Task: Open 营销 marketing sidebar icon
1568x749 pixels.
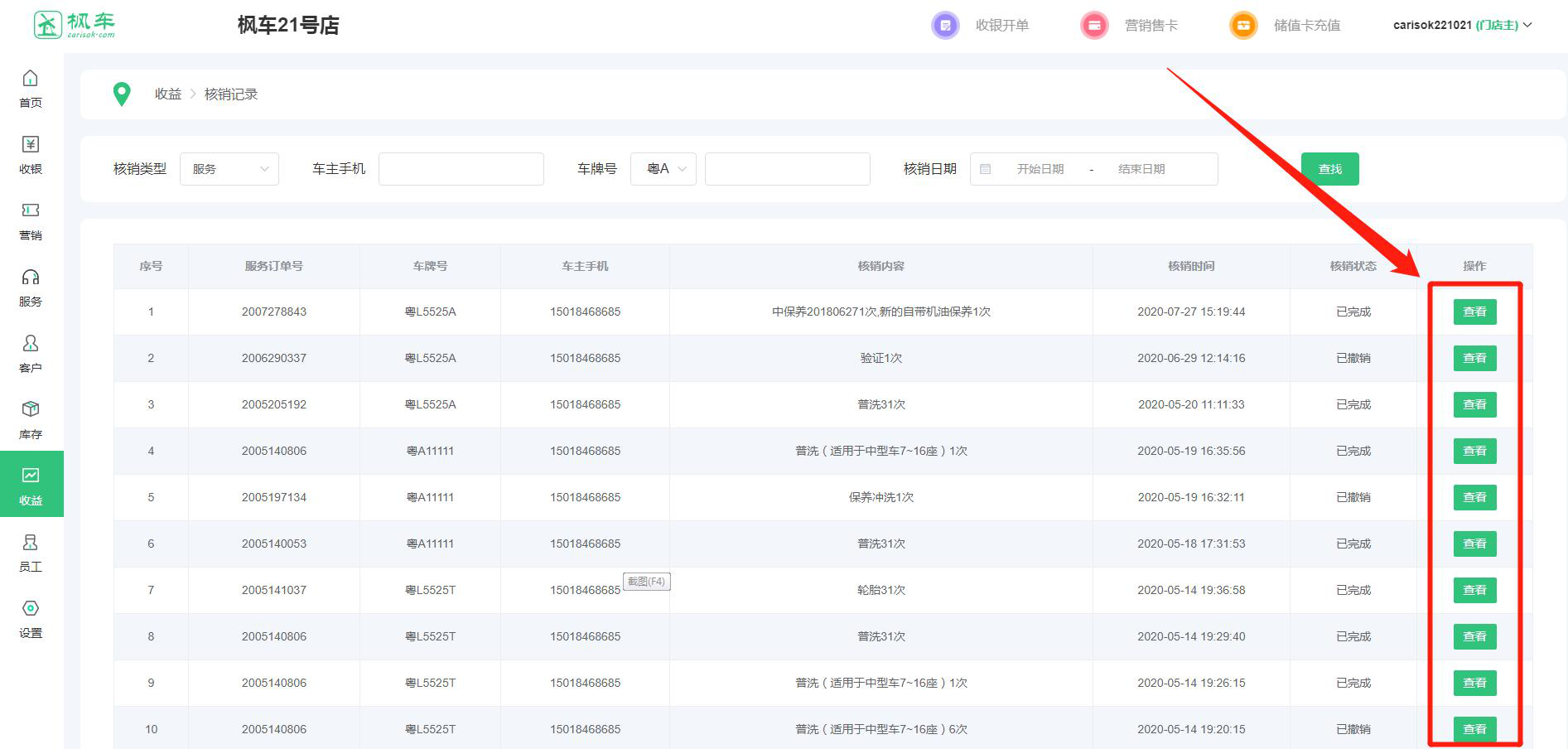Action: click(31, 210)
